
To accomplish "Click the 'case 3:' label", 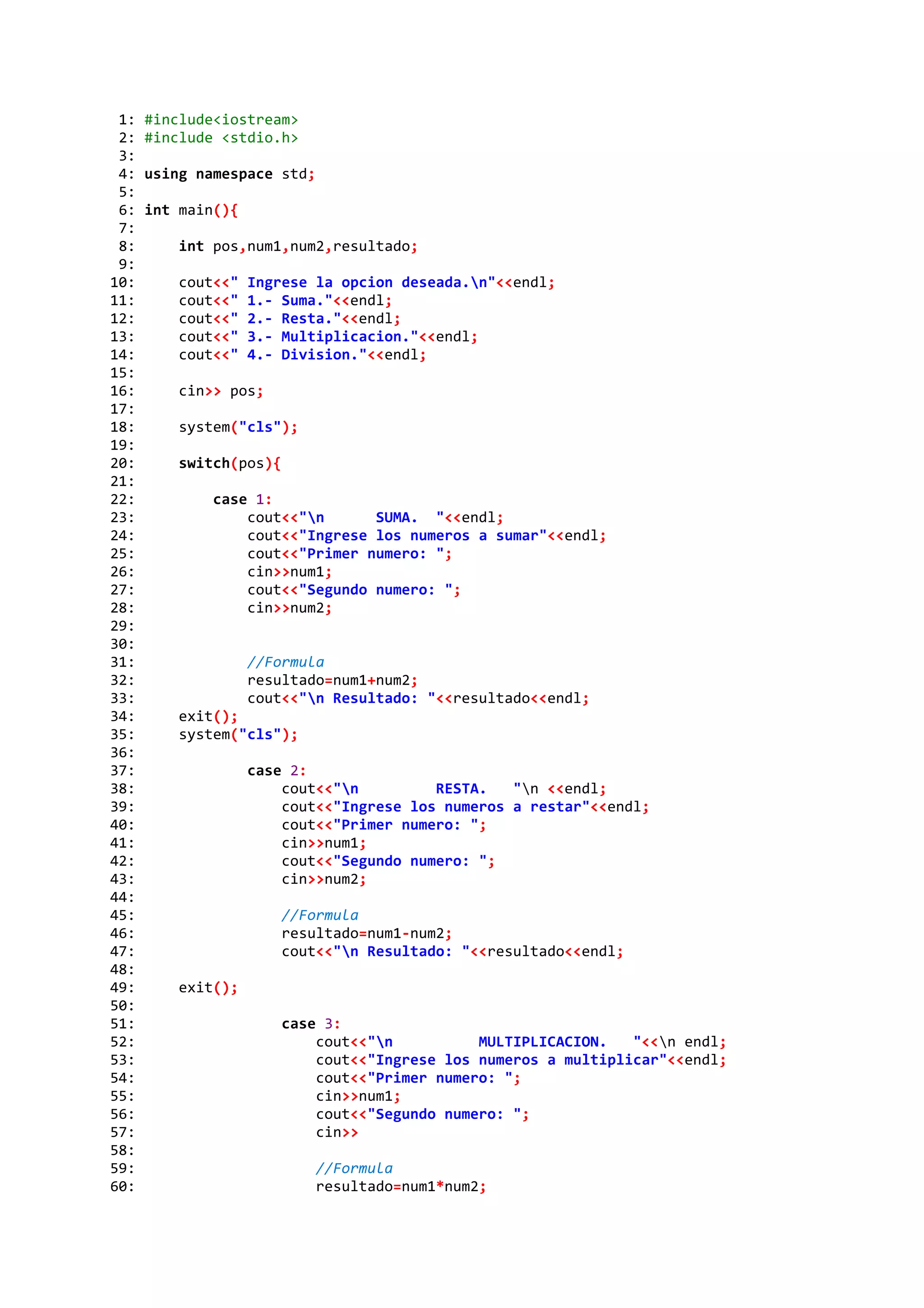I will pos(311,1024).
